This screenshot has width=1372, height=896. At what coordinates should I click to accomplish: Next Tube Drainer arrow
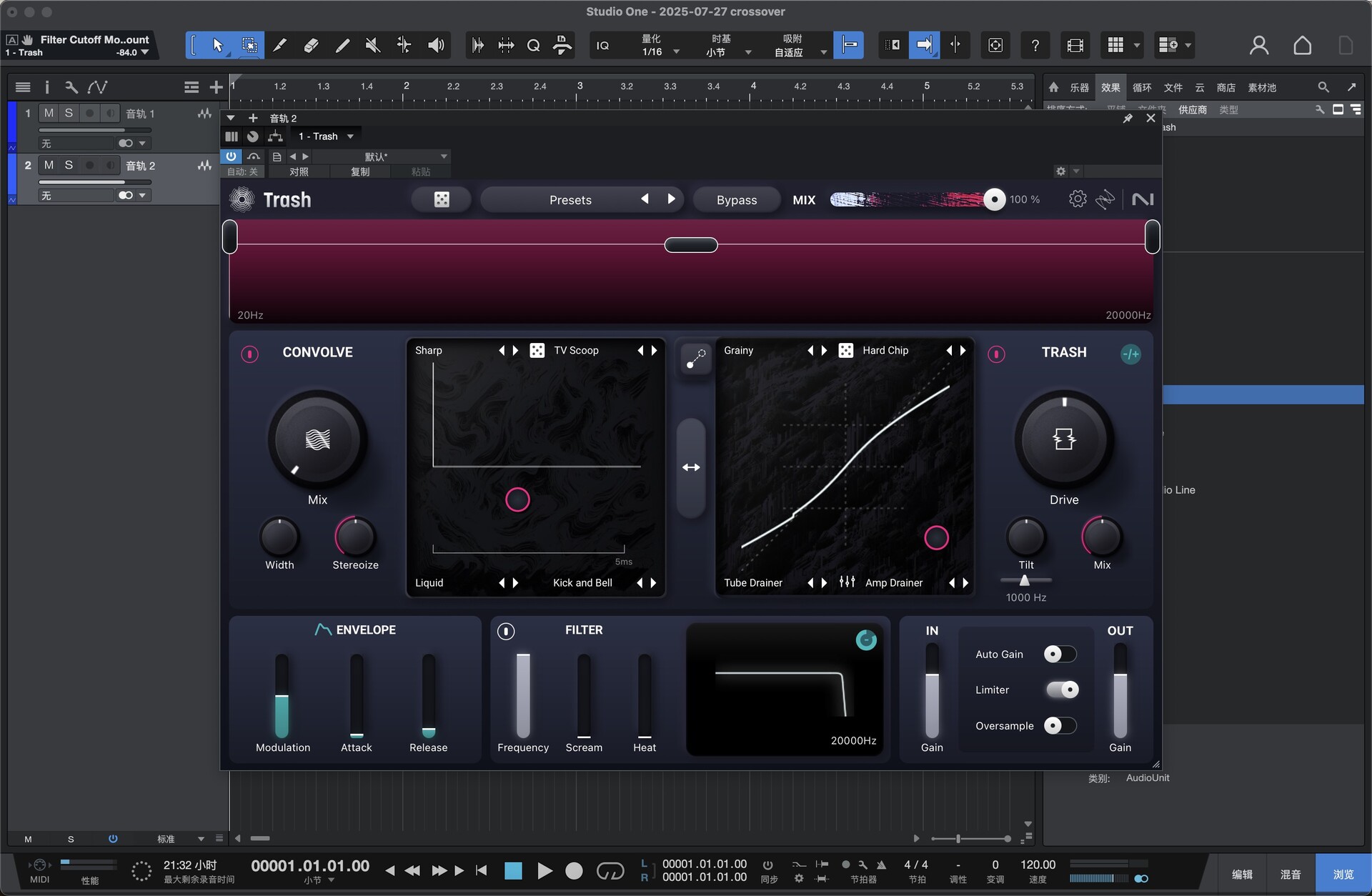(x=824, y=582)
